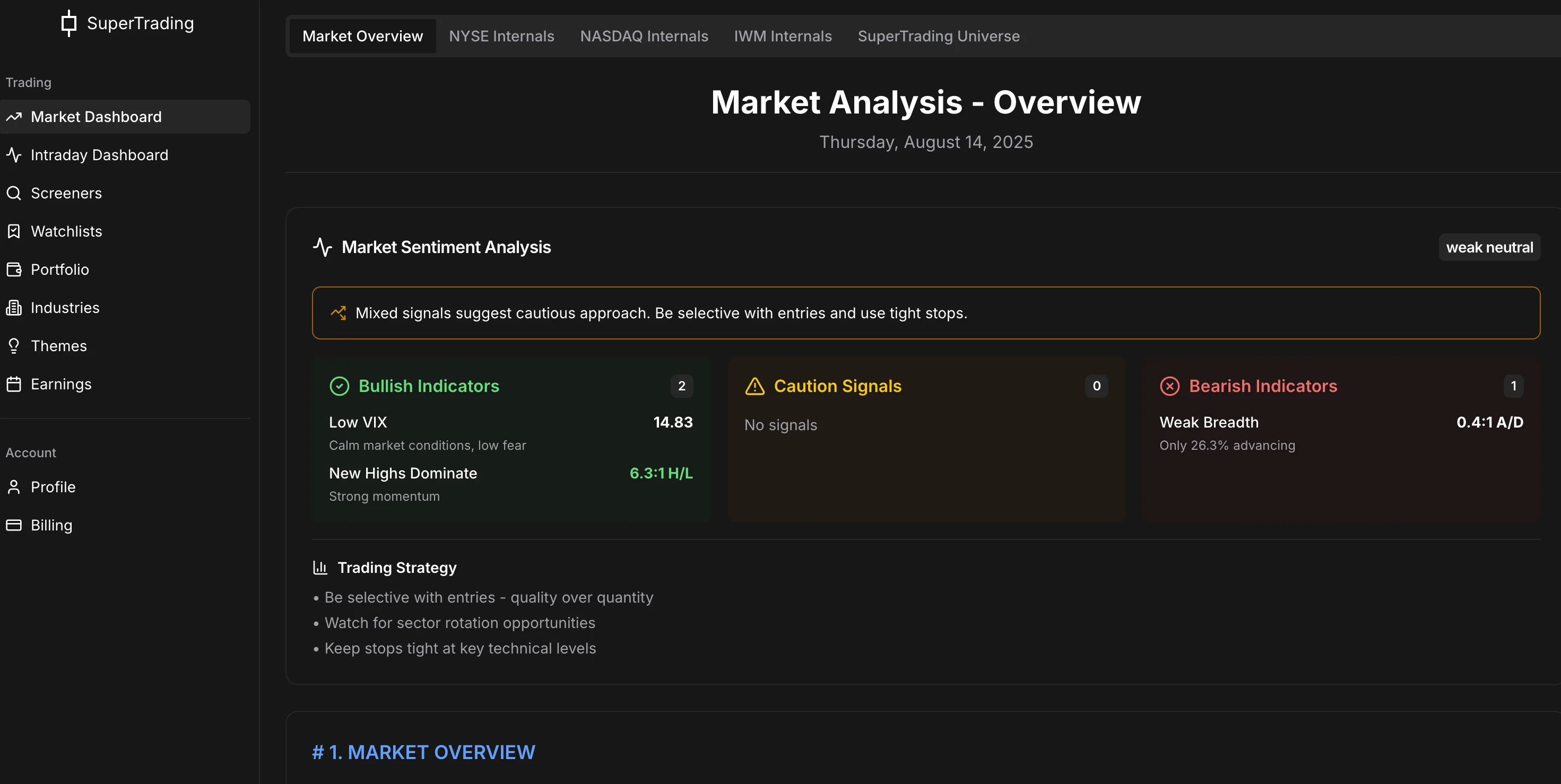
Task: Click the Screeners magnifier icon
Action: 14,193
